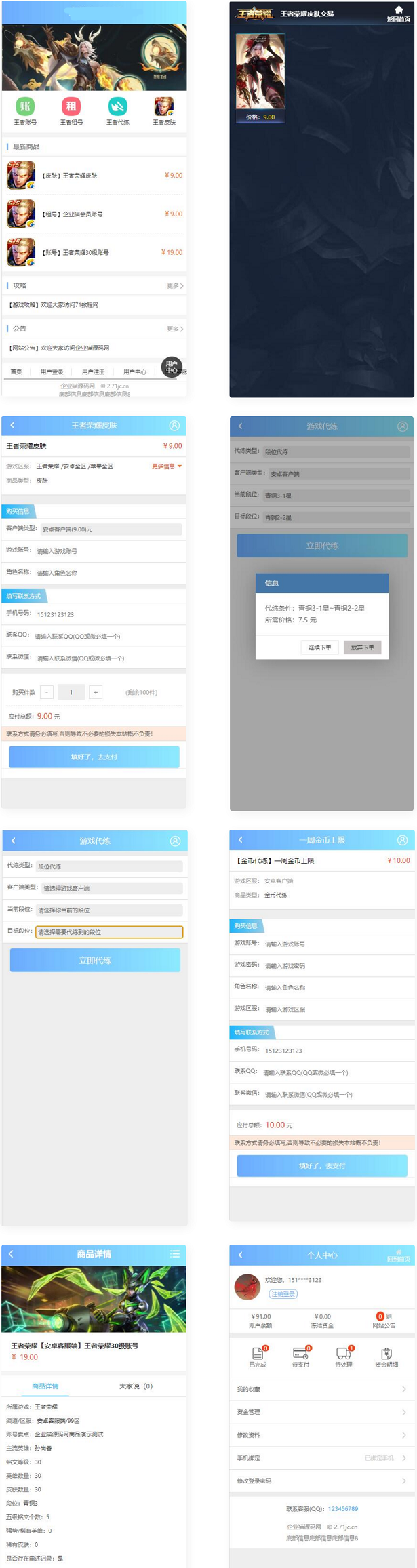Click the 返回首页 home icon on skin trading page

pos(399,14)
